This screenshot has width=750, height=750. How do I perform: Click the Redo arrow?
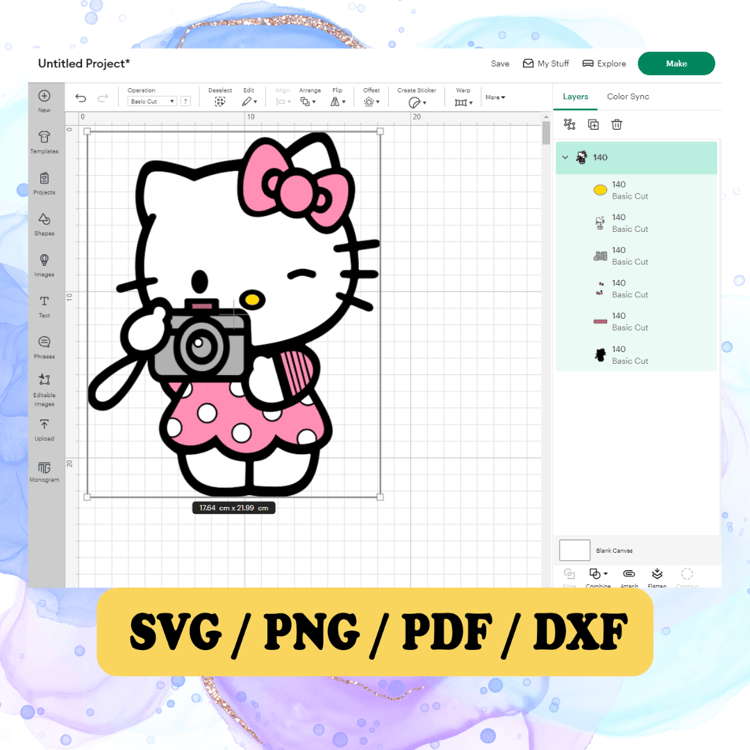[103, 98]
